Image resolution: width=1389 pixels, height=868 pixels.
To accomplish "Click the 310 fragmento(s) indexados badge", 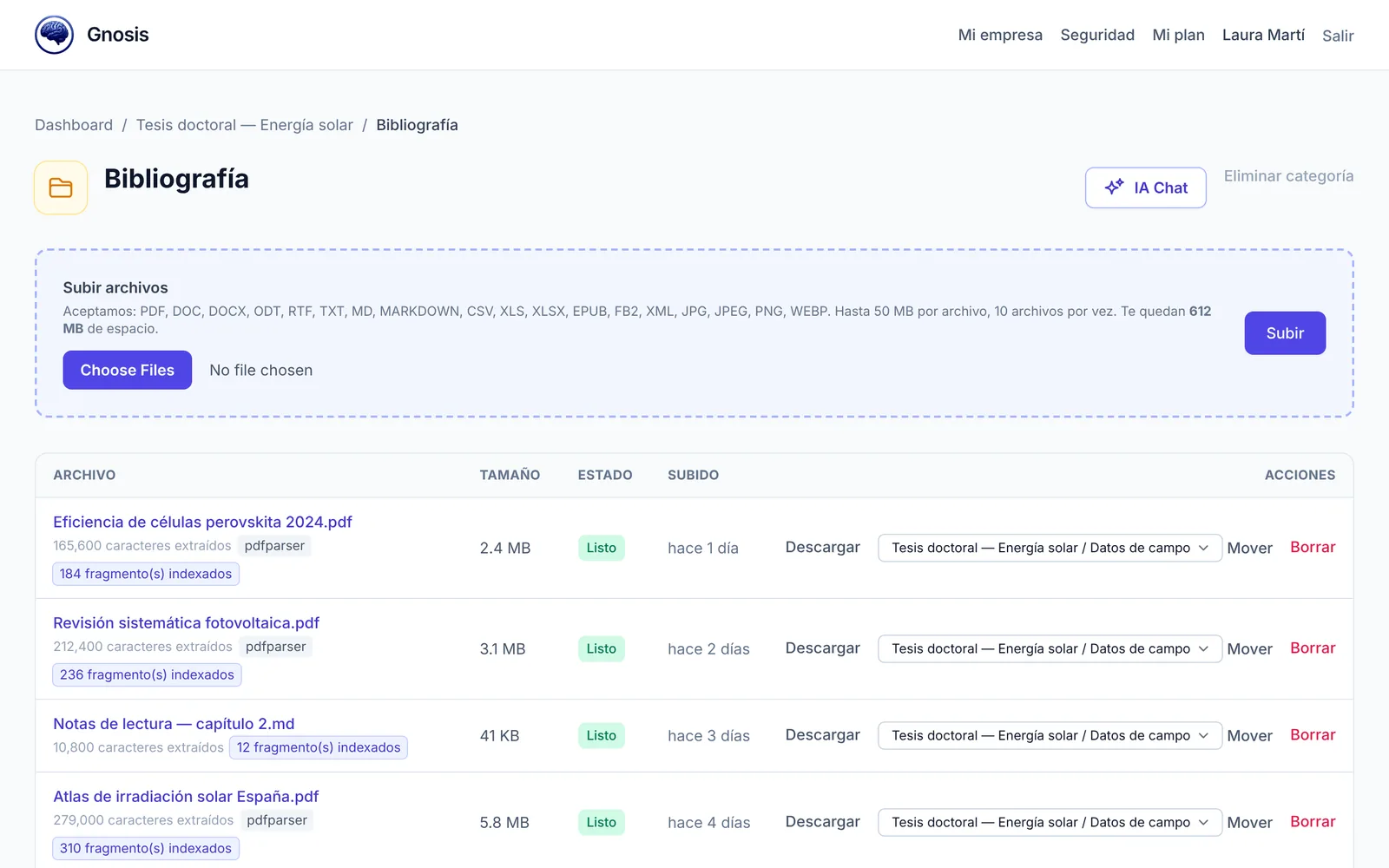I will tap(146, 848).
